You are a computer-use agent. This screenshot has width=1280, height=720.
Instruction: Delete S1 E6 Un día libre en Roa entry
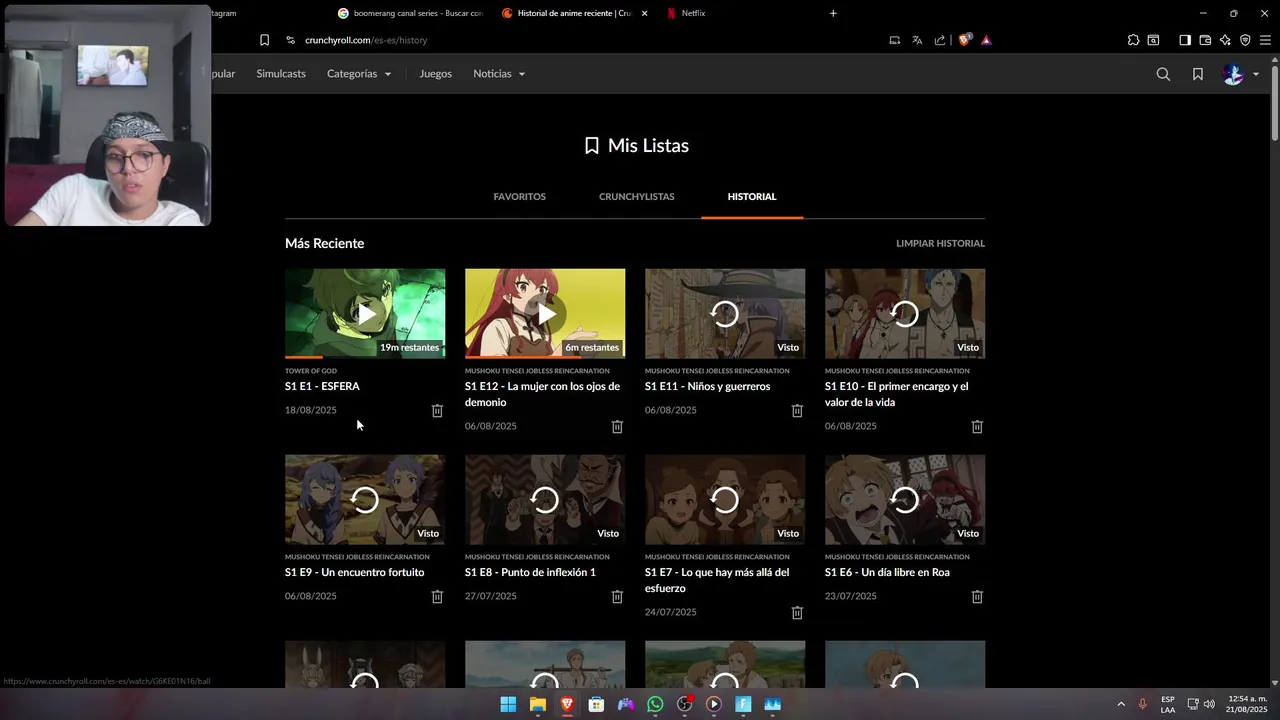tap(977, 597)
